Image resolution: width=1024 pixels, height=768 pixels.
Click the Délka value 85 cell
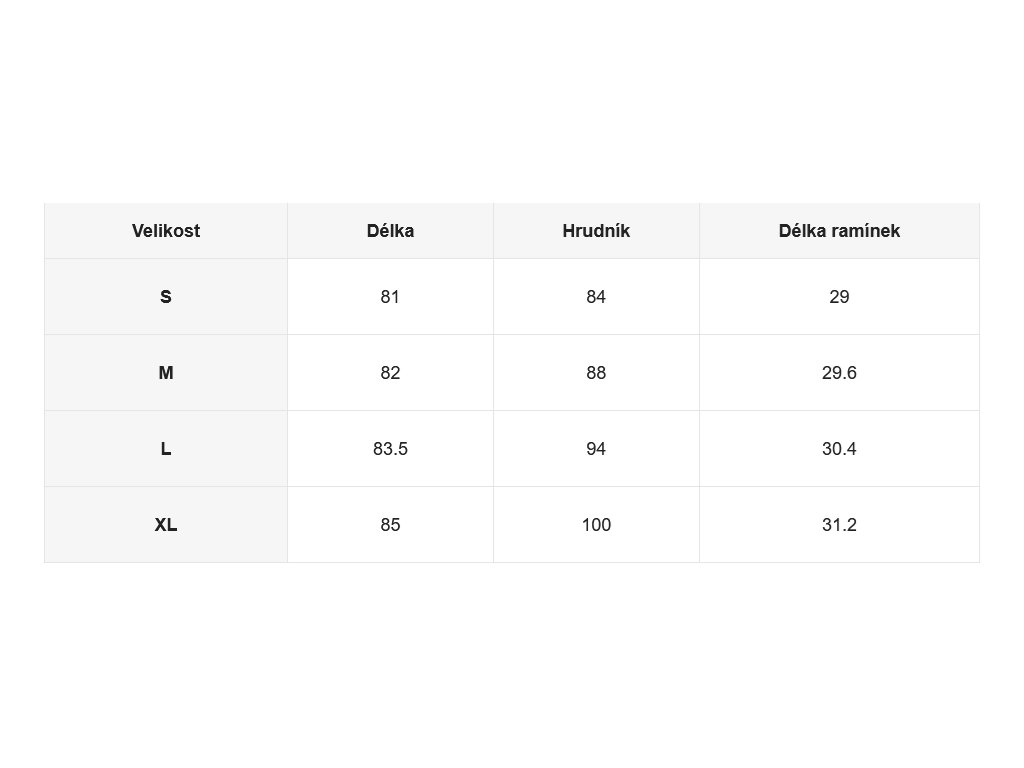[391, 524]
